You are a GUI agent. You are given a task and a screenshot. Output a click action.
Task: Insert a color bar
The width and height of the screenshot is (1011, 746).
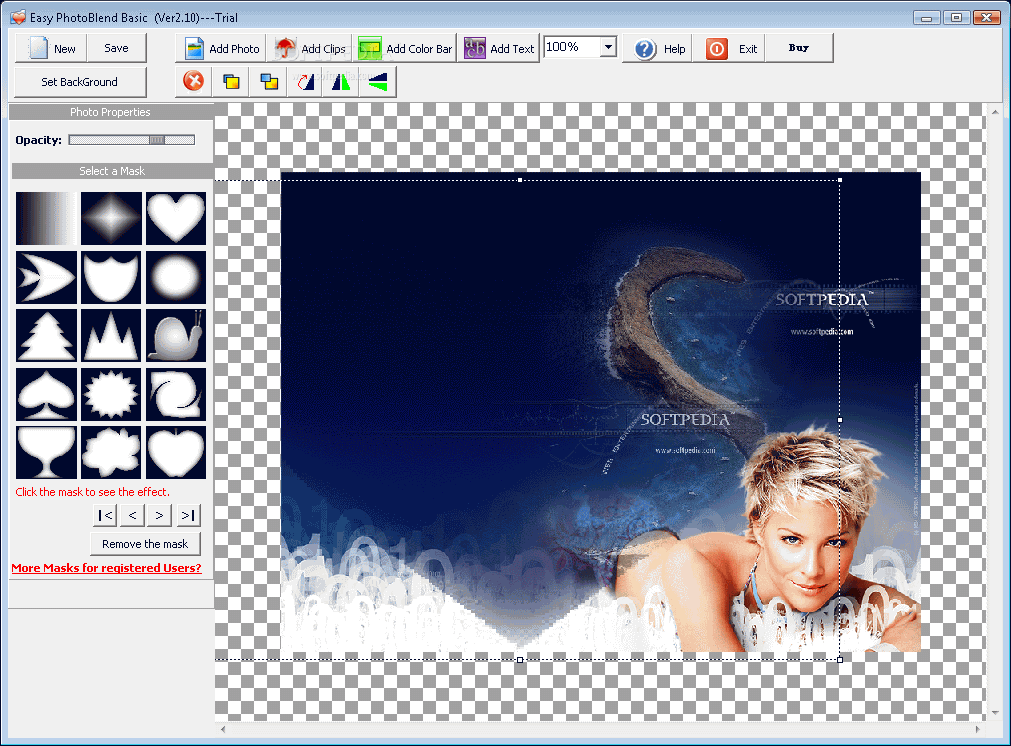tap(405, 48)
